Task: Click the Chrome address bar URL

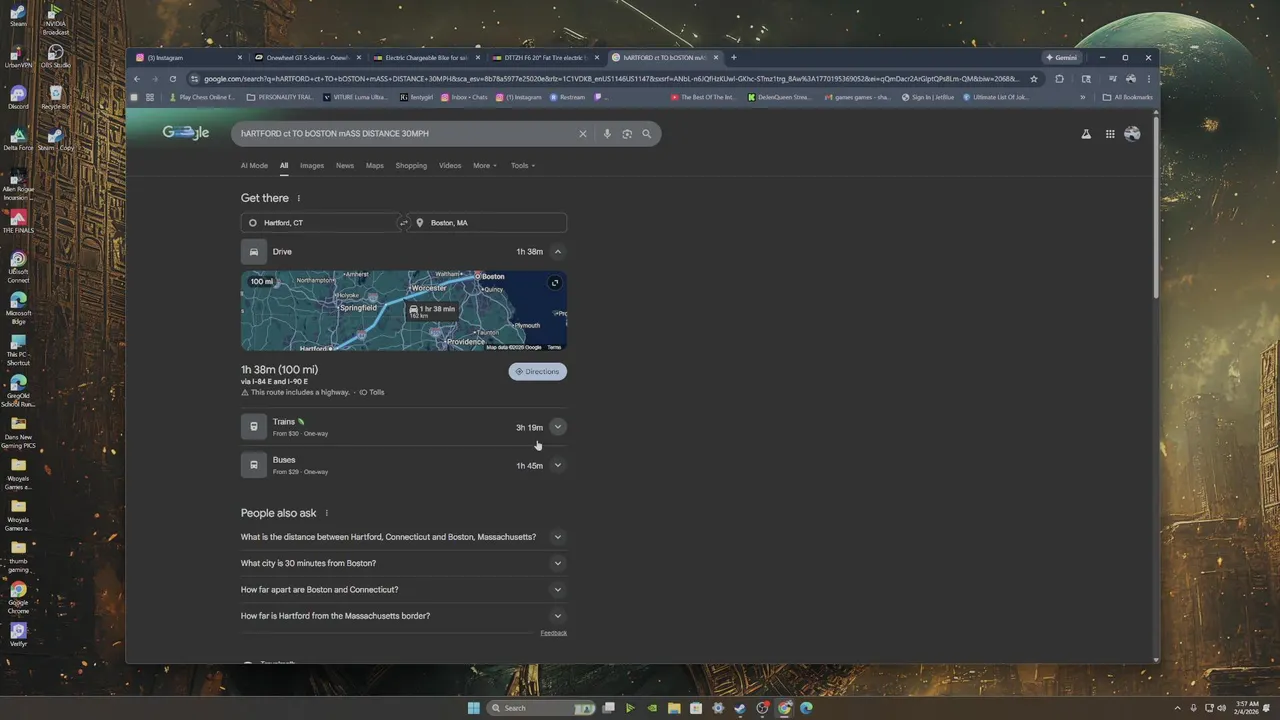Action: coord(610,79)
